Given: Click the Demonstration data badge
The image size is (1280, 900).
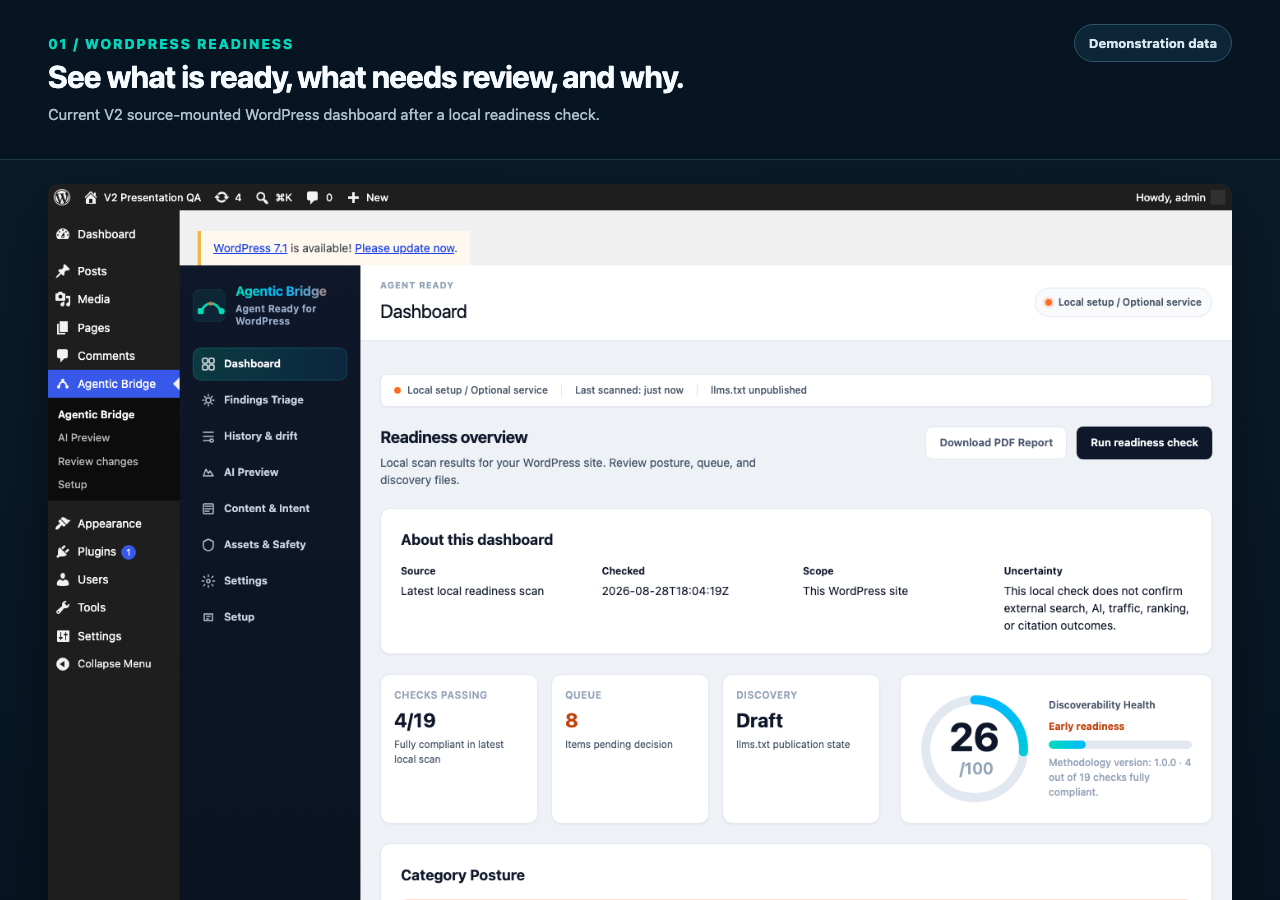Looking at the screenshot, I should tap(1153, 43).
